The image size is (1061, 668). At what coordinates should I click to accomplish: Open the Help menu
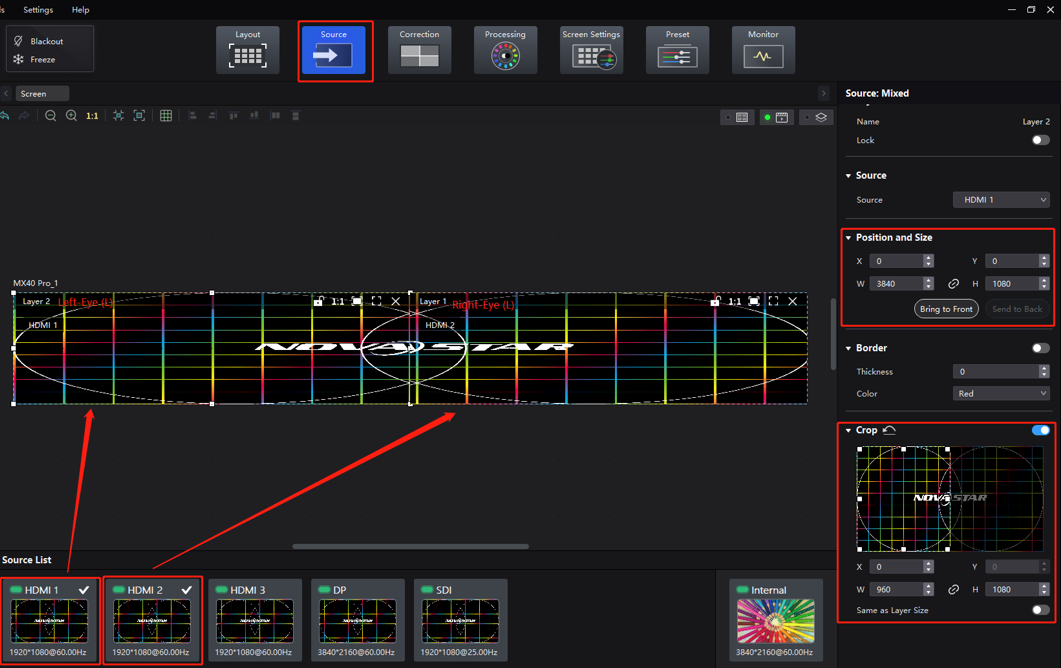[x=81, y=9]
